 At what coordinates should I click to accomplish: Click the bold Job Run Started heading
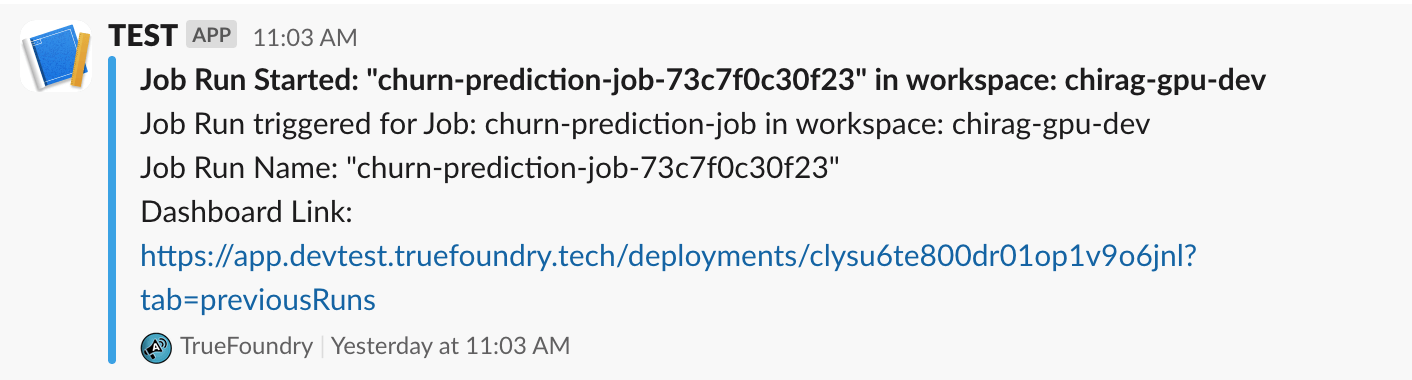pos(703,81)
